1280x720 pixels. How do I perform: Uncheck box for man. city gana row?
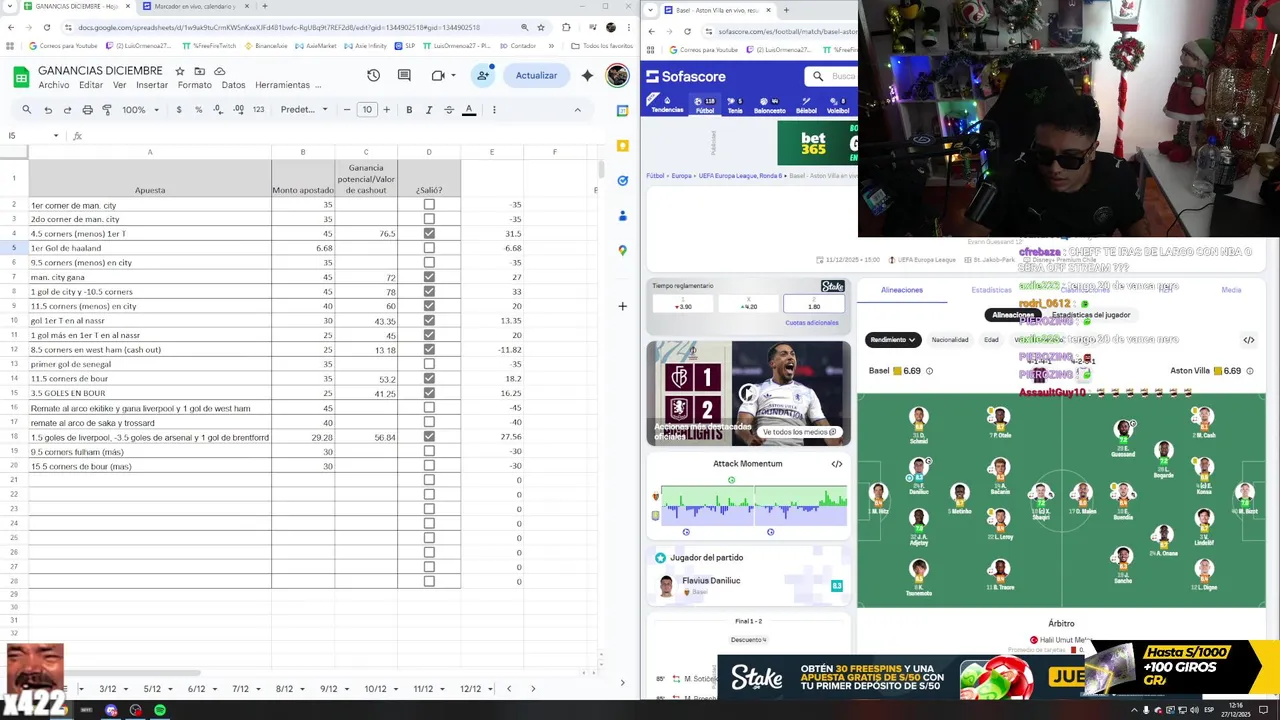coord(429,277)
